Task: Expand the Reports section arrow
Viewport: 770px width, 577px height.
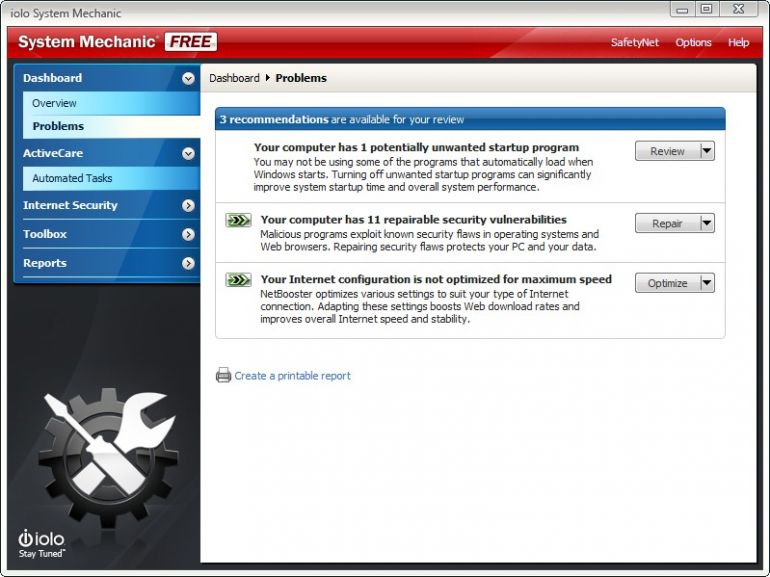Action: [x=188, y=263]
